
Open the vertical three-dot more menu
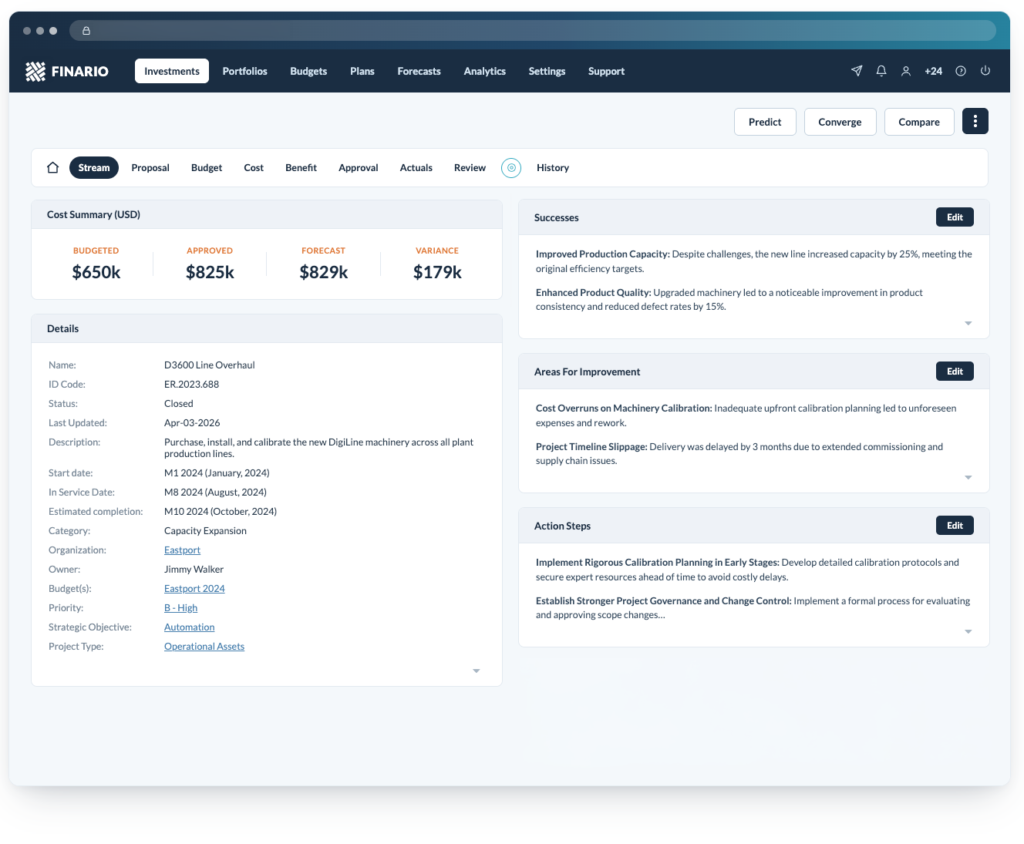click(975, 122)
